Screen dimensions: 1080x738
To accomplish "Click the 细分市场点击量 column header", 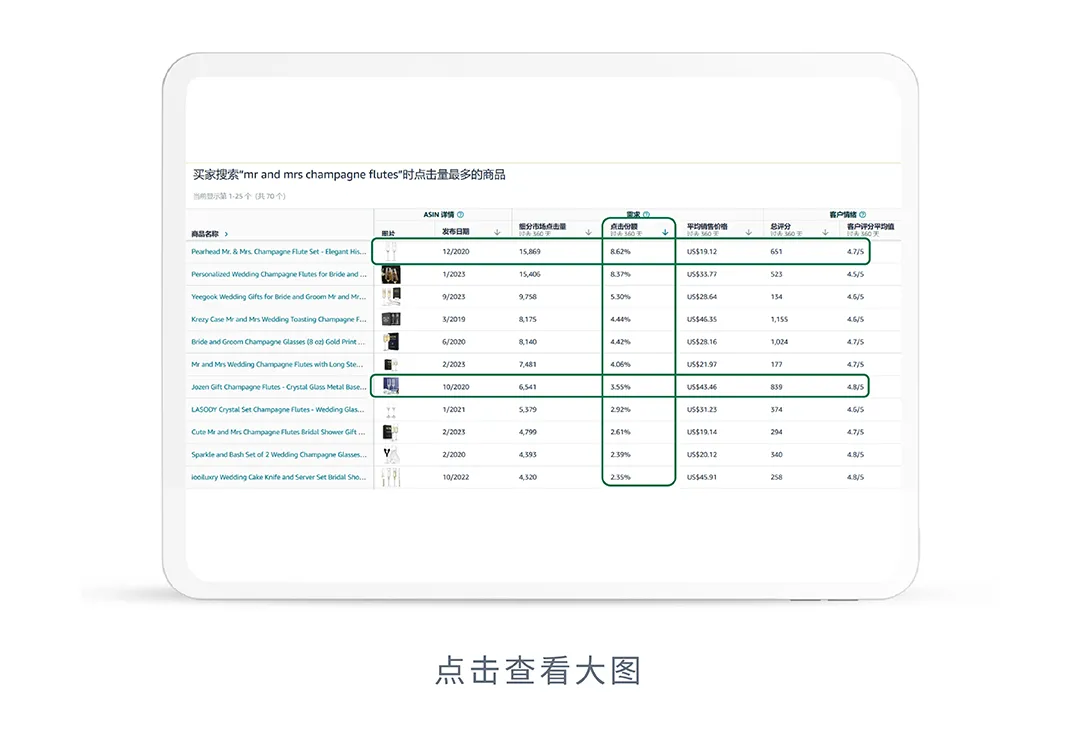I will (543, 226).
